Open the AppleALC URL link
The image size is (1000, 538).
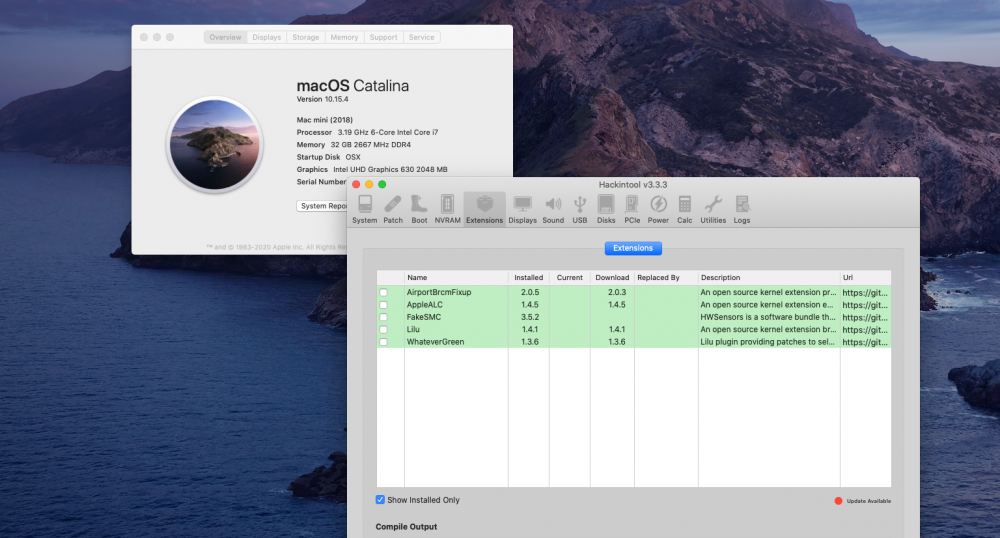865,305
